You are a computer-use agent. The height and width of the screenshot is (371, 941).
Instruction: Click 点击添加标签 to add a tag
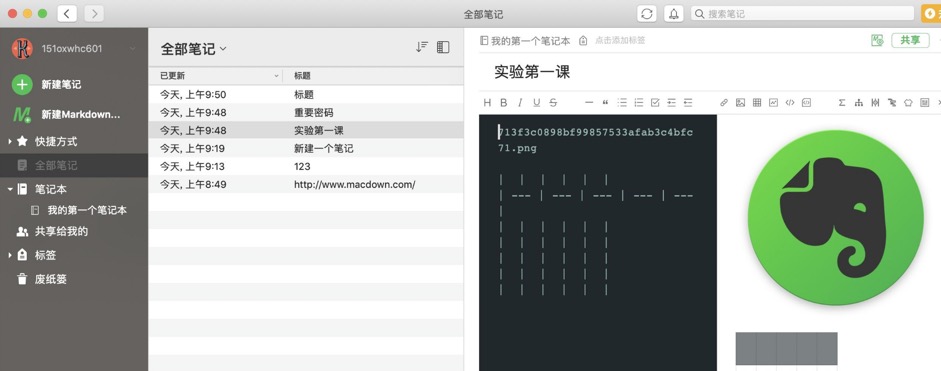click(x=620, y=40)
